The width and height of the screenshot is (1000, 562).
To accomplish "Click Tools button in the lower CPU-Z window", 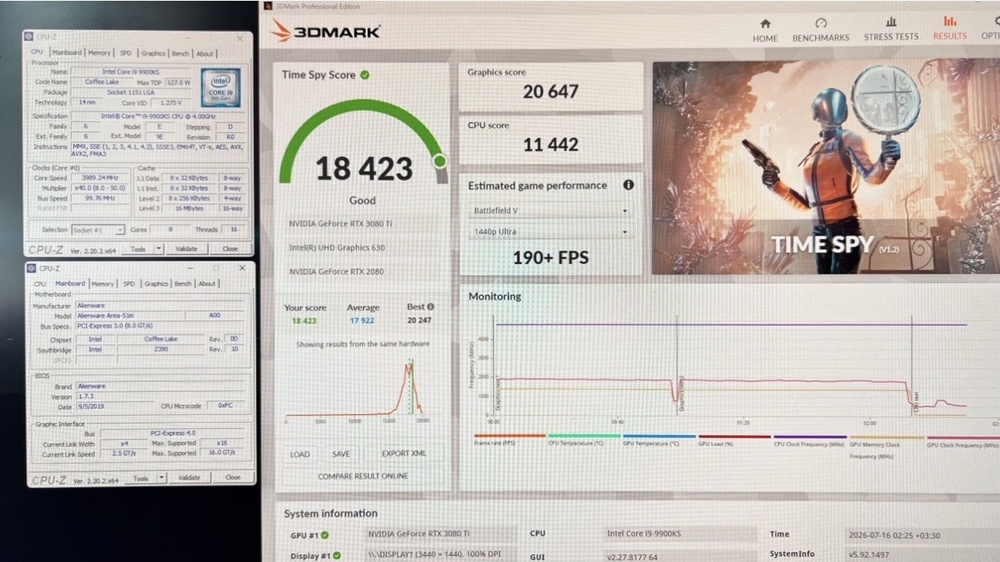I will [141, 478].
